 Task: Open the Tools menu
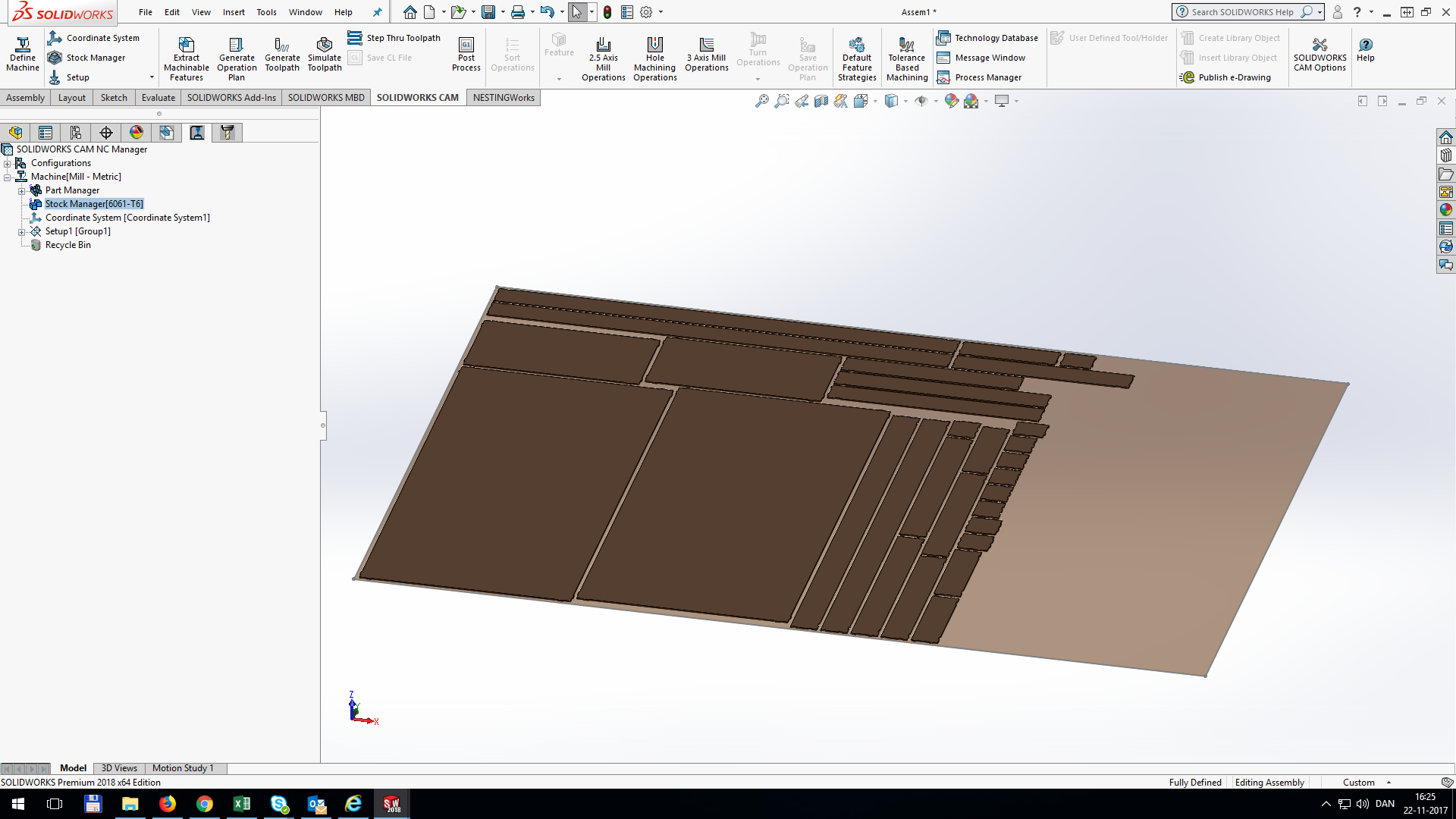click(266, 12)
